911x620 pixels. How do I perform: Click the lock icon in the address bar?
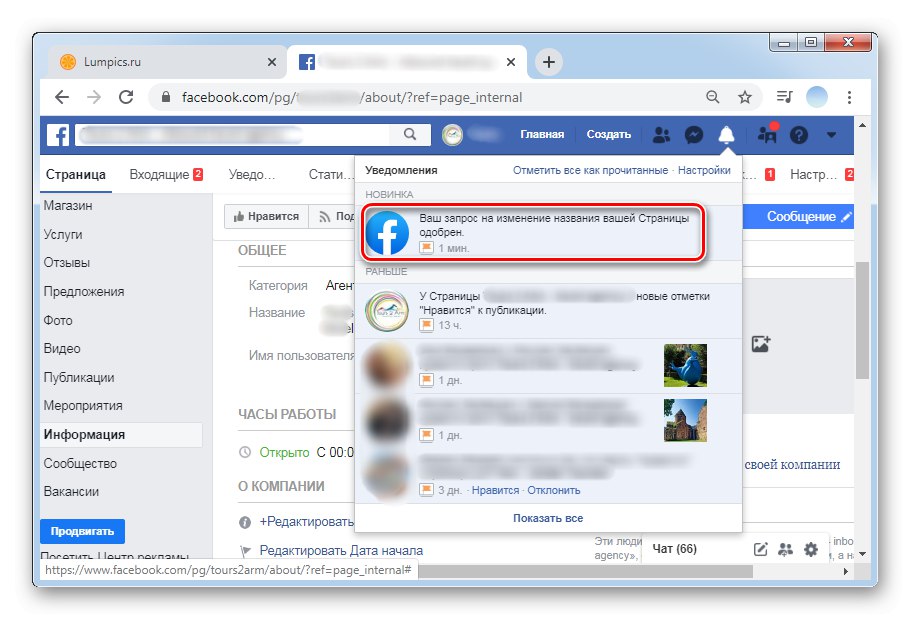(166, 97)
